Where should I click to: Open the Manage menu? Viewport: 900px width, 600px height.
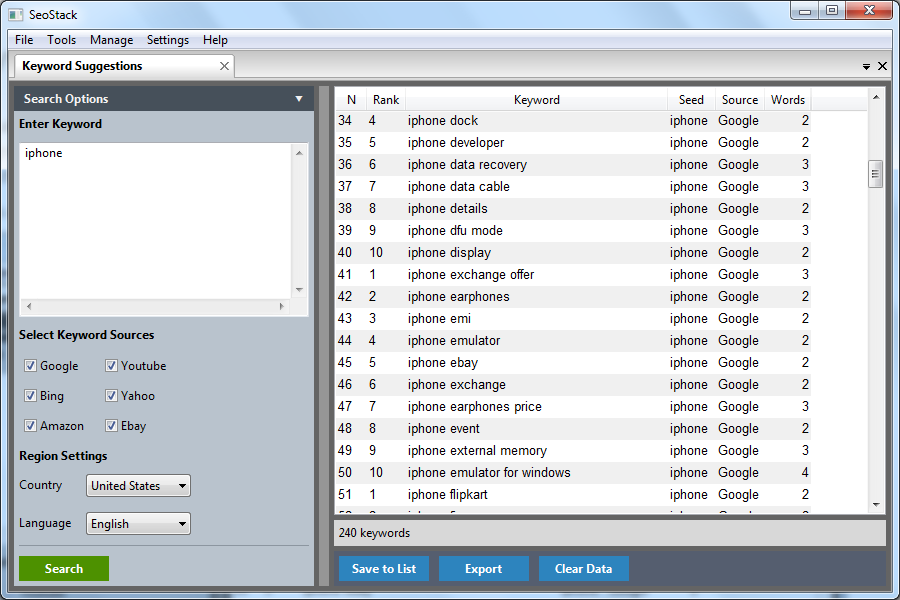pos(111,40)
